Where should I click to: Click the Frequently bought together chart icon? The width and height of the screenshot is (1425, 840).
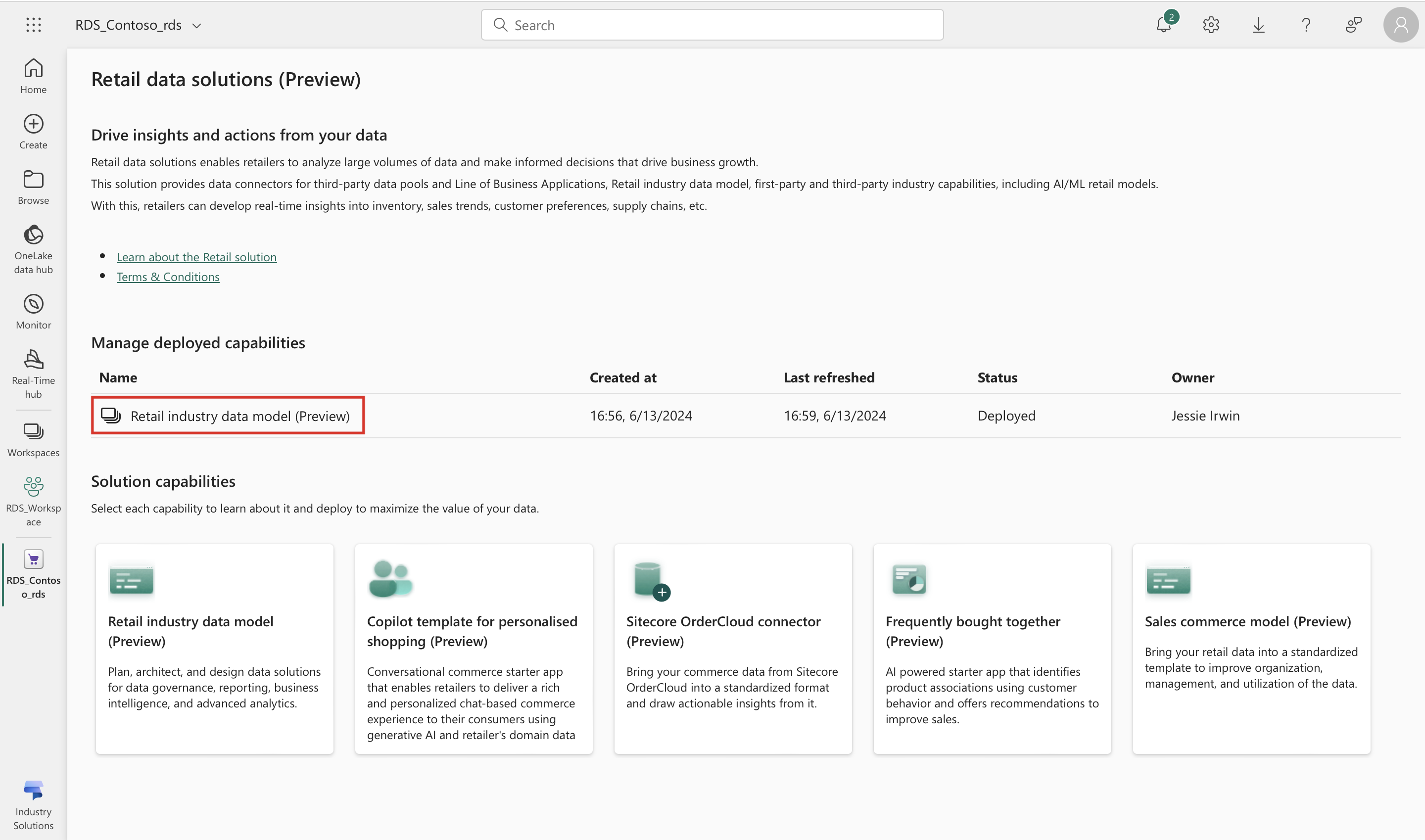[908, 579]
